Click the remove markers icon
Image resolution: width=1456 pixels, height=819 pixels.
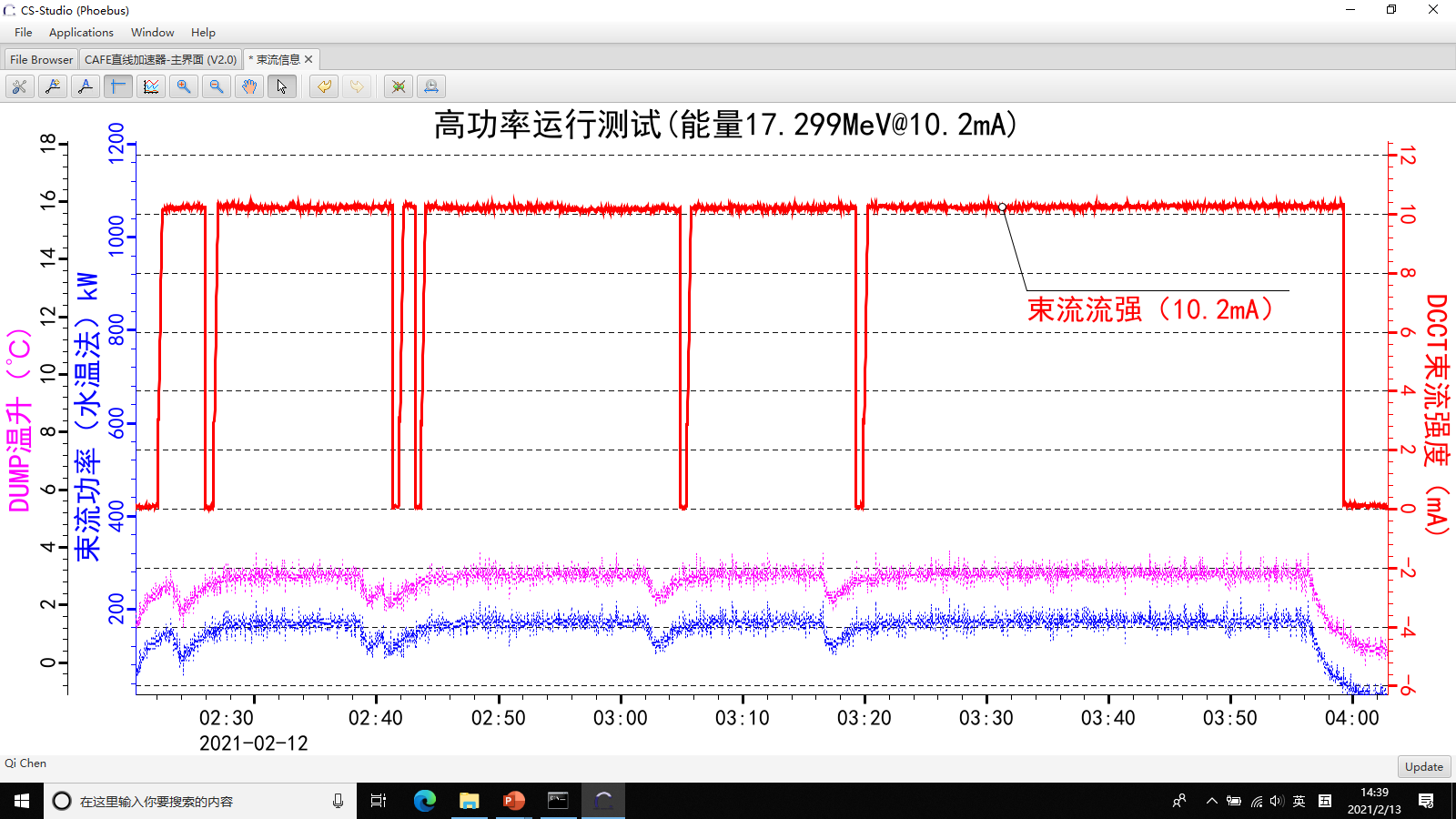point(399,86)
